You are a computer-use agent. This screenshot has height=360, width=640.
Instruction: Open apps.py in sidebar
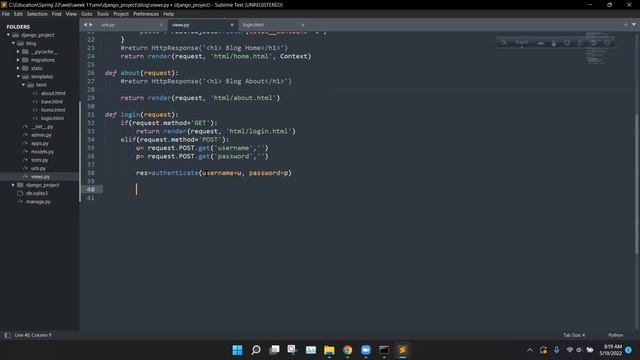40,143
